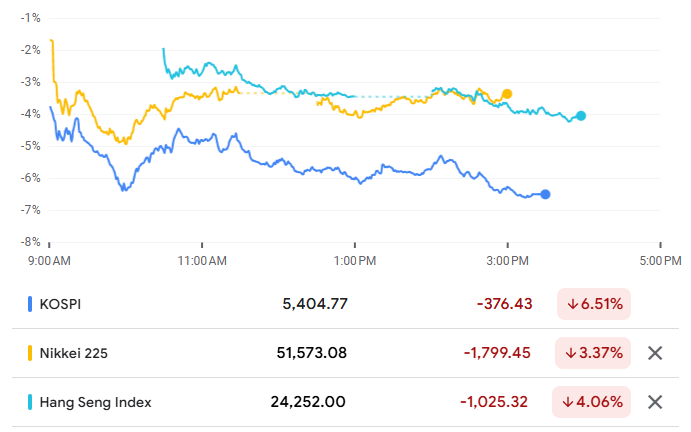Screen dimensions: 691x432
Task: Click the Hang Seng teal color marker
Action: tap(29, 402)
